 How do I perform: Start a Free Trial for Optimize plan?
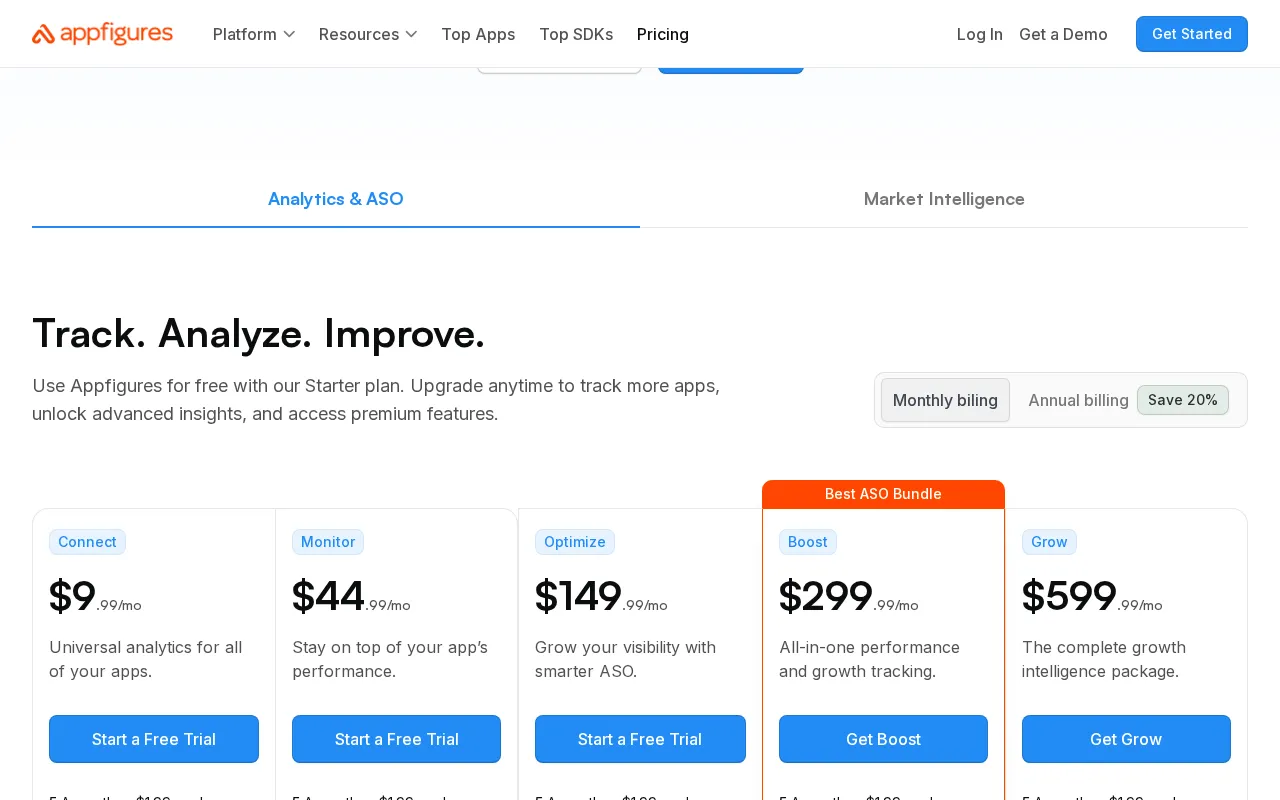coord(640,739)
